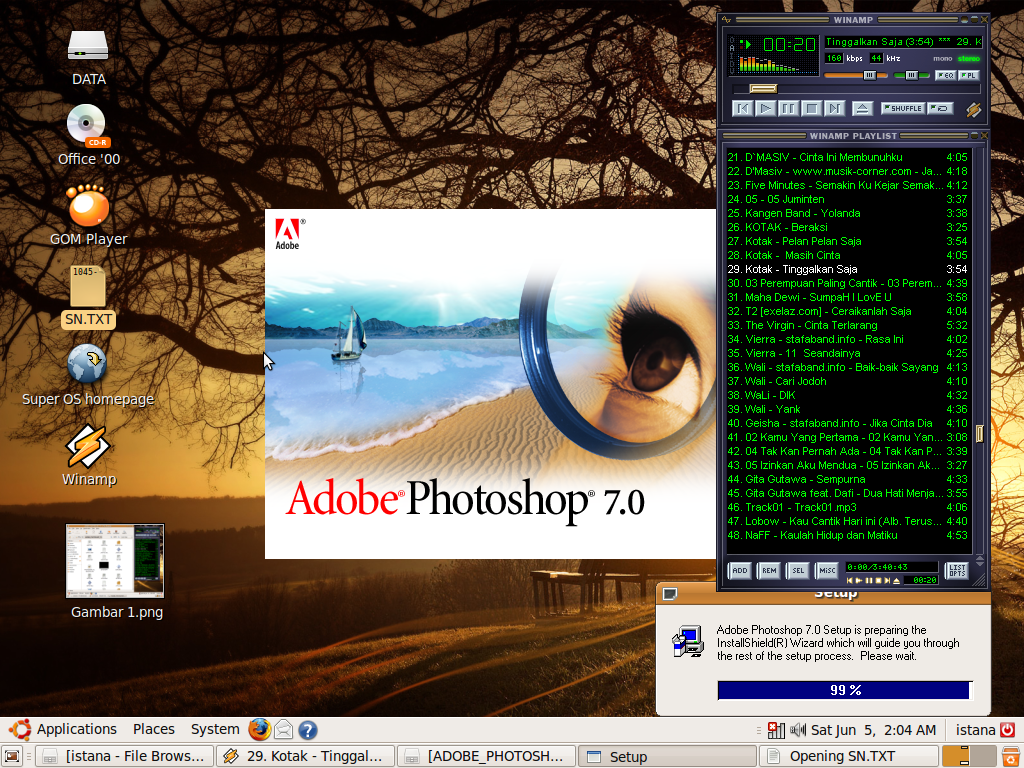Click the Winamp lightning bolt logo
Viewport: 1024px width, 768px height.
(x=974, y=109)
